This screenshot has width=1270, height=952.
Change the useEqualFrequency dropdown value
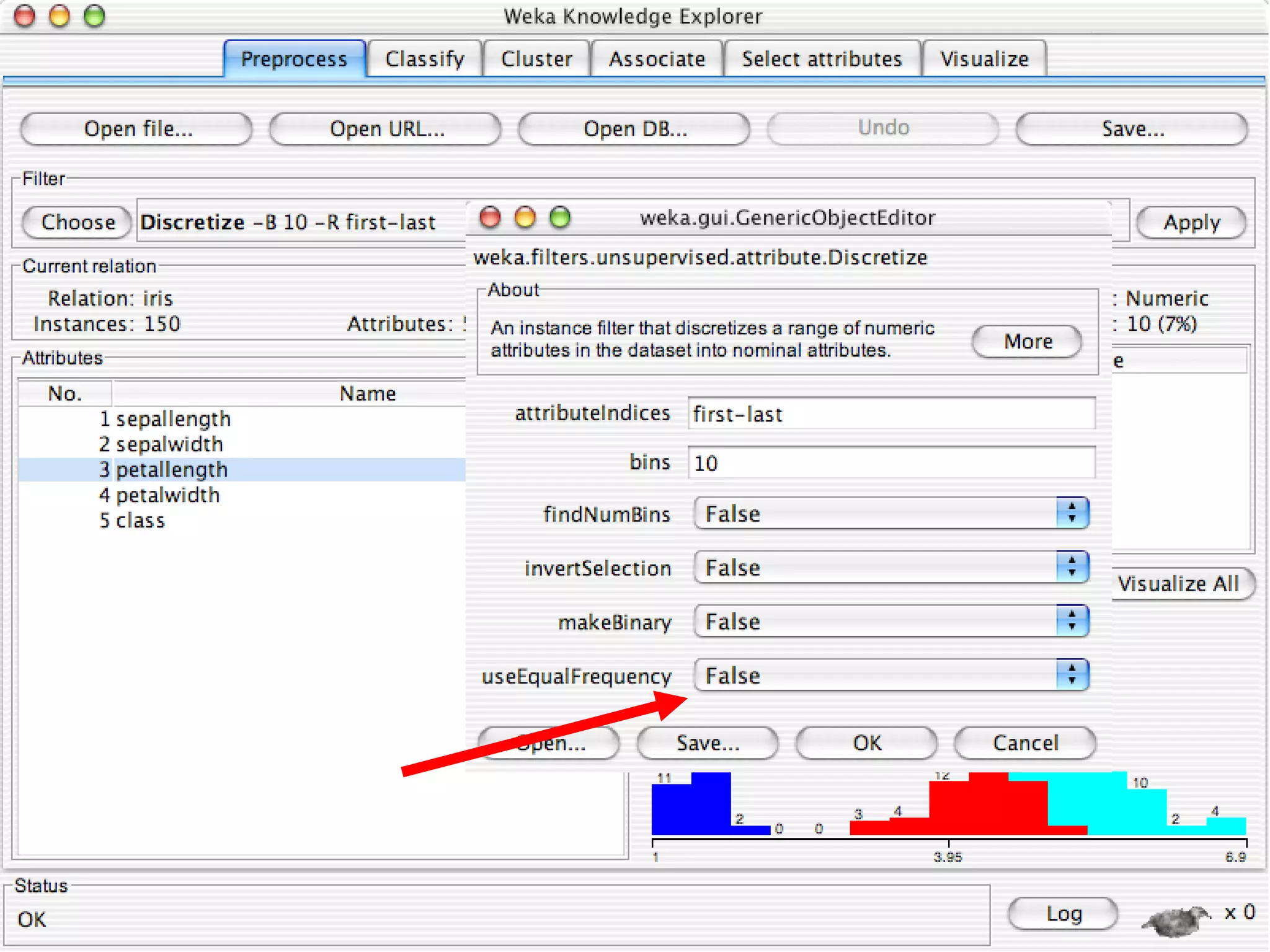click(x=890, y=675)
